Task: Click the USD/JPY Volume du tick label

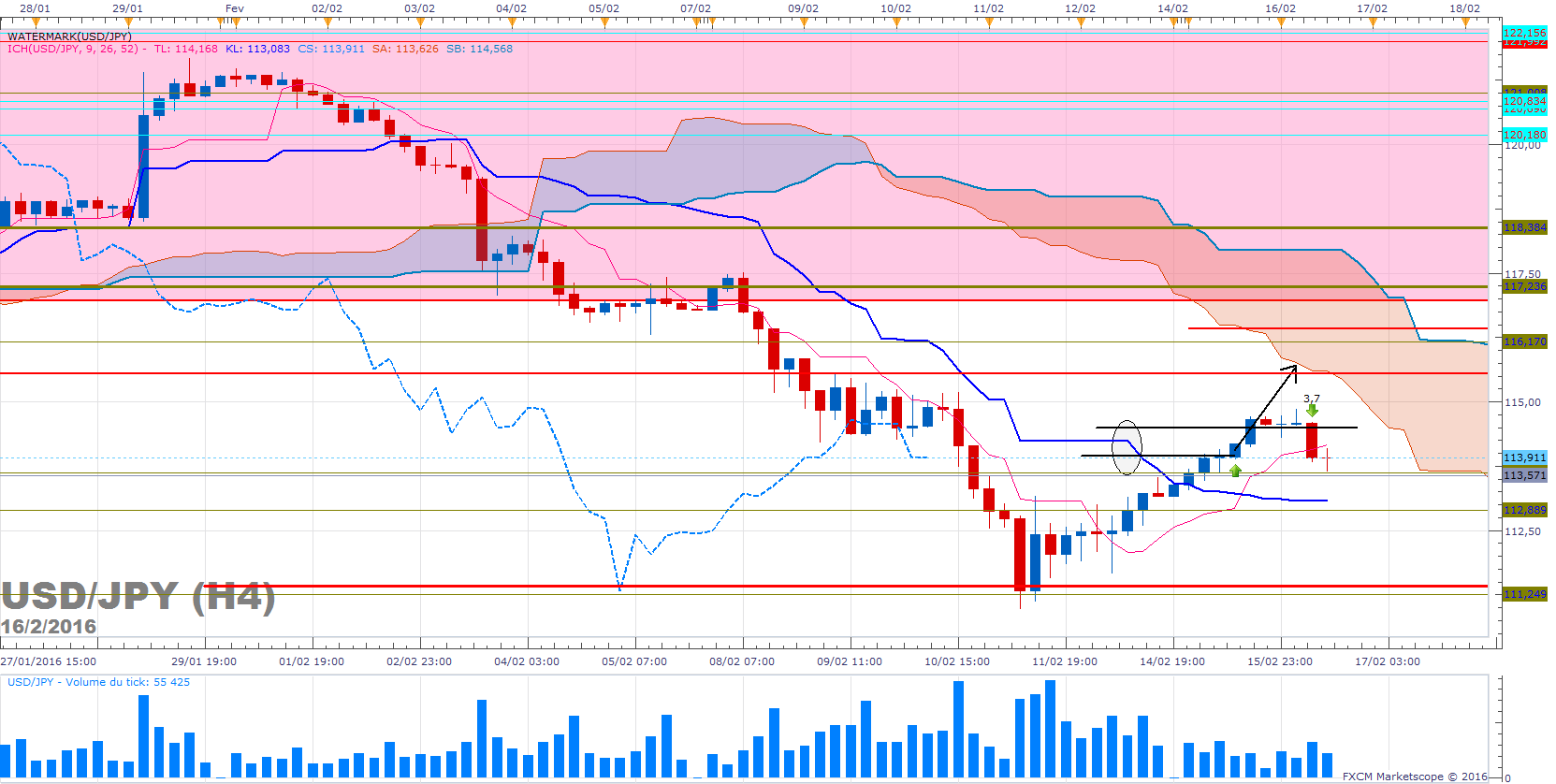Action: 98,682
